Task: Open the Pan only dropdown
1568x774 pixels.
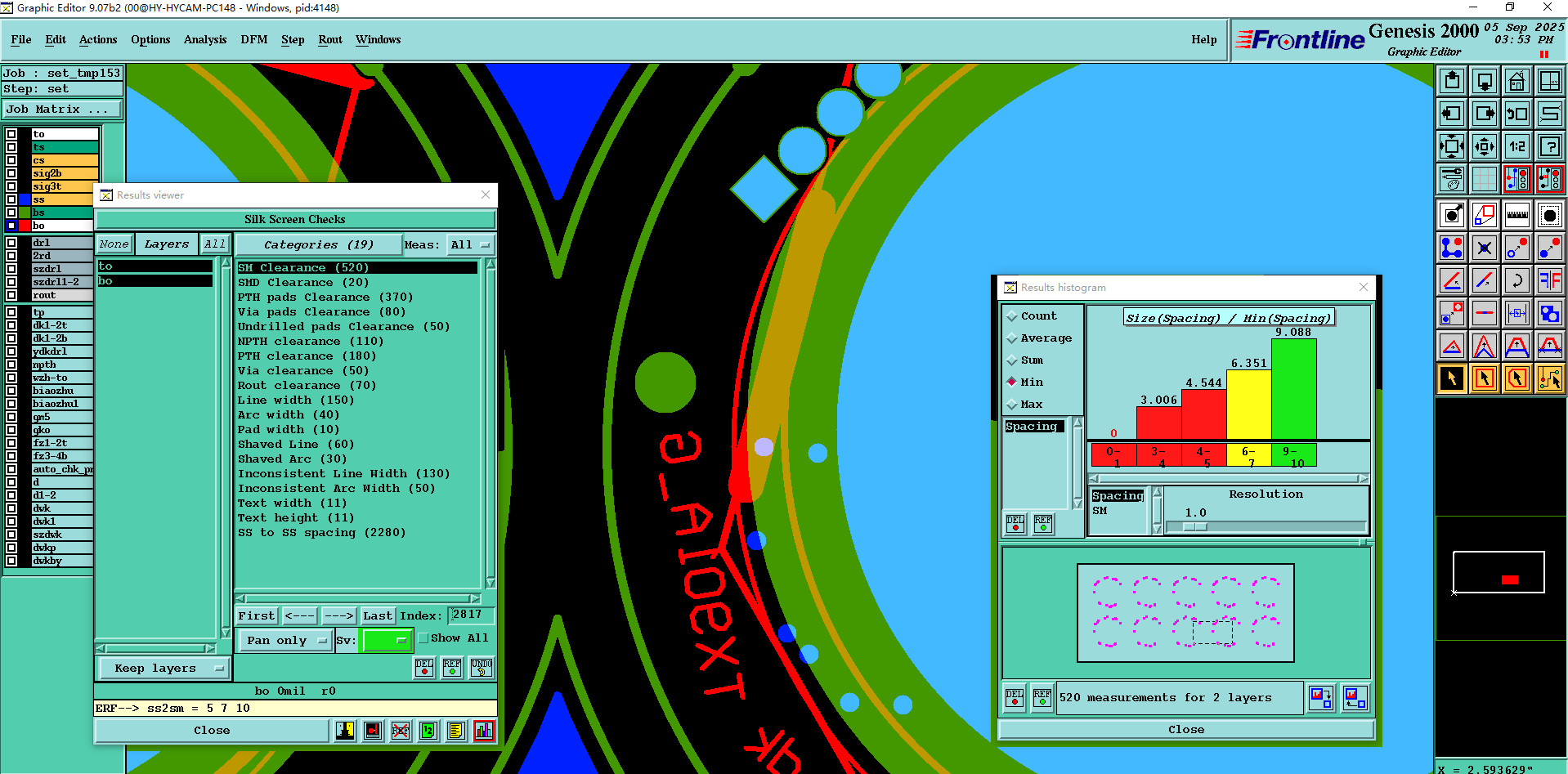Action: click(285, 640)
